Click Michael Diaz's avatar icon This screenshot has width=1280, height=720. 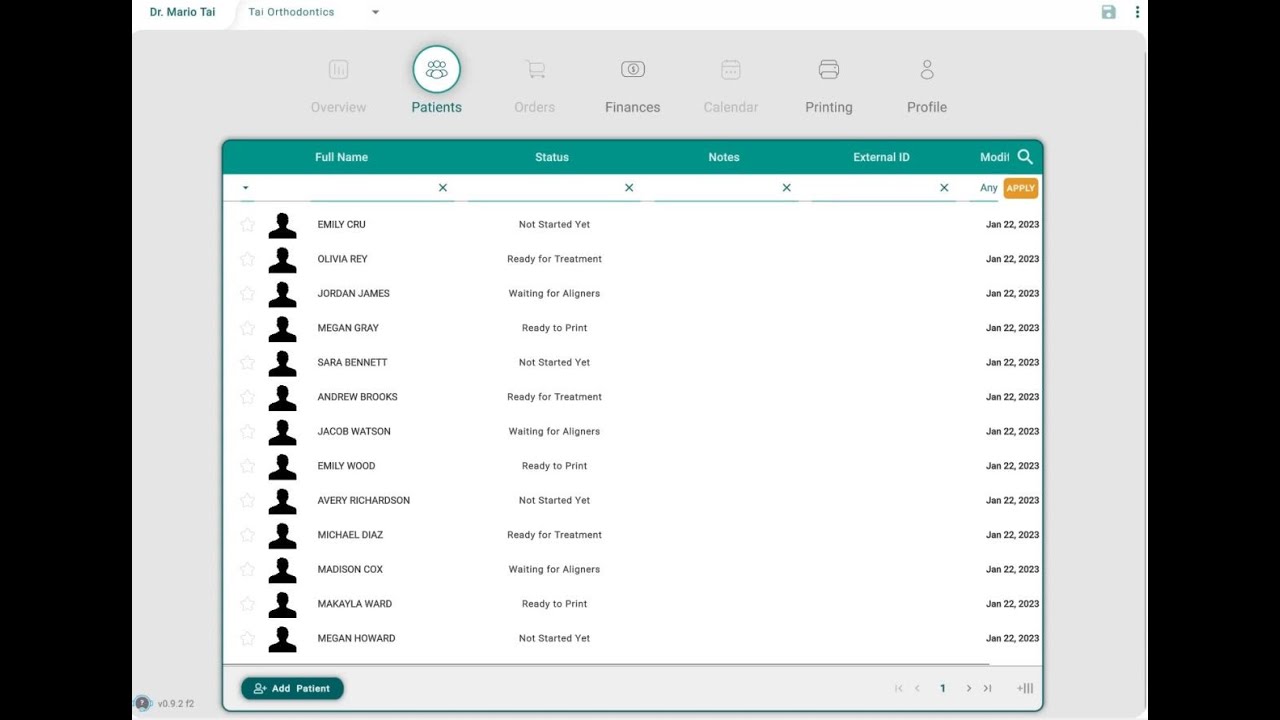pyautogui.click(x=282, y=536)
